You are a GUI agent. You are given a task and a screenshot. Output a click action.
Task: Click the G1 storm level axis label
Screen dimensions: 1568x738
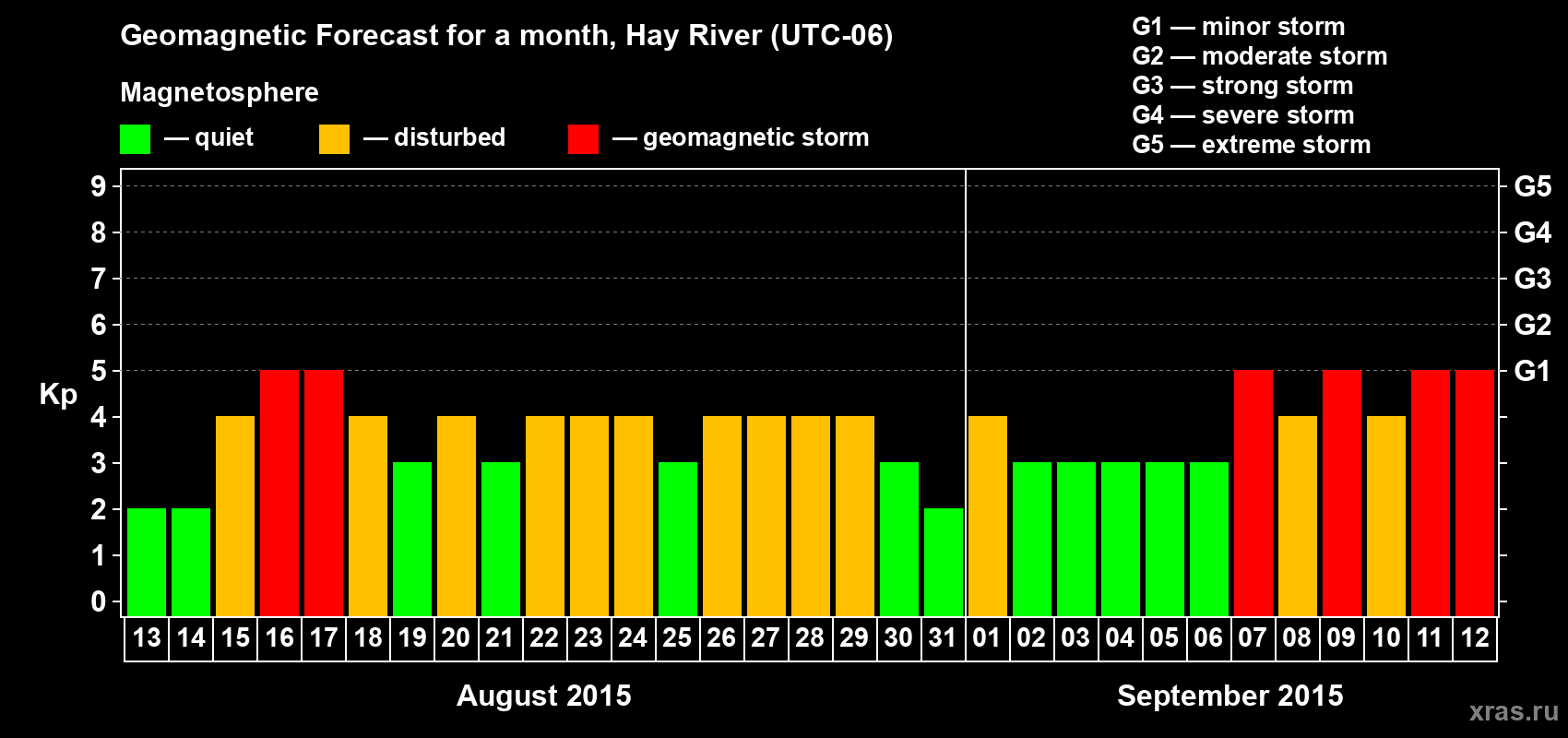(x=1532, y=371)
